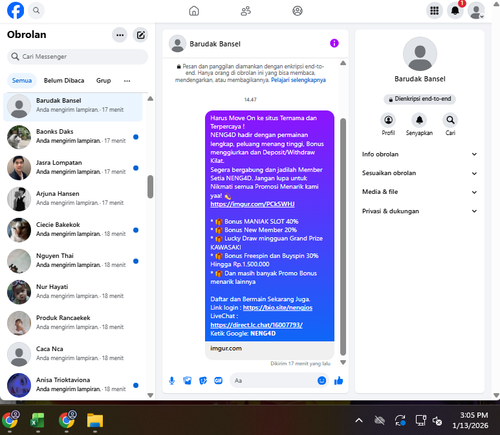Click Dienkripsi end-to-end badge
Image resolution: width=500 pixels, height=435 pixels.
tap(420, 99)
